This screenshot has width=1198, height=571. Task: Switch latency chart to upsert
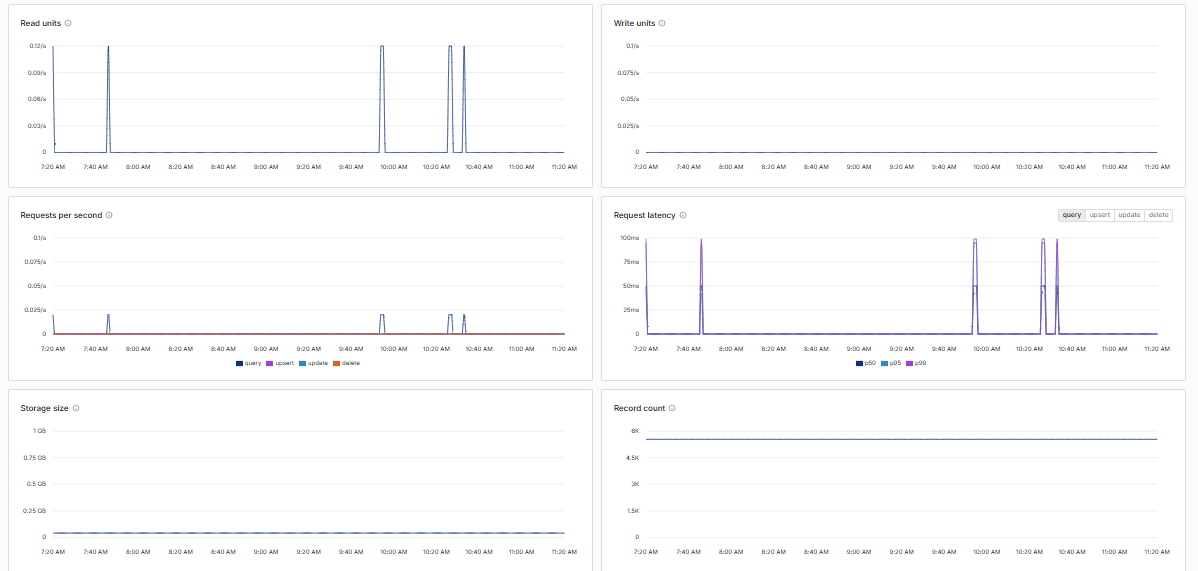pos(1099,215)
